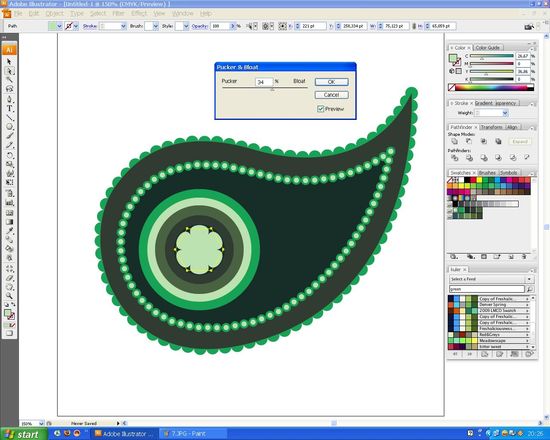
Task: Click the Adobe Illustrator taskbar button
Action: 124,434
